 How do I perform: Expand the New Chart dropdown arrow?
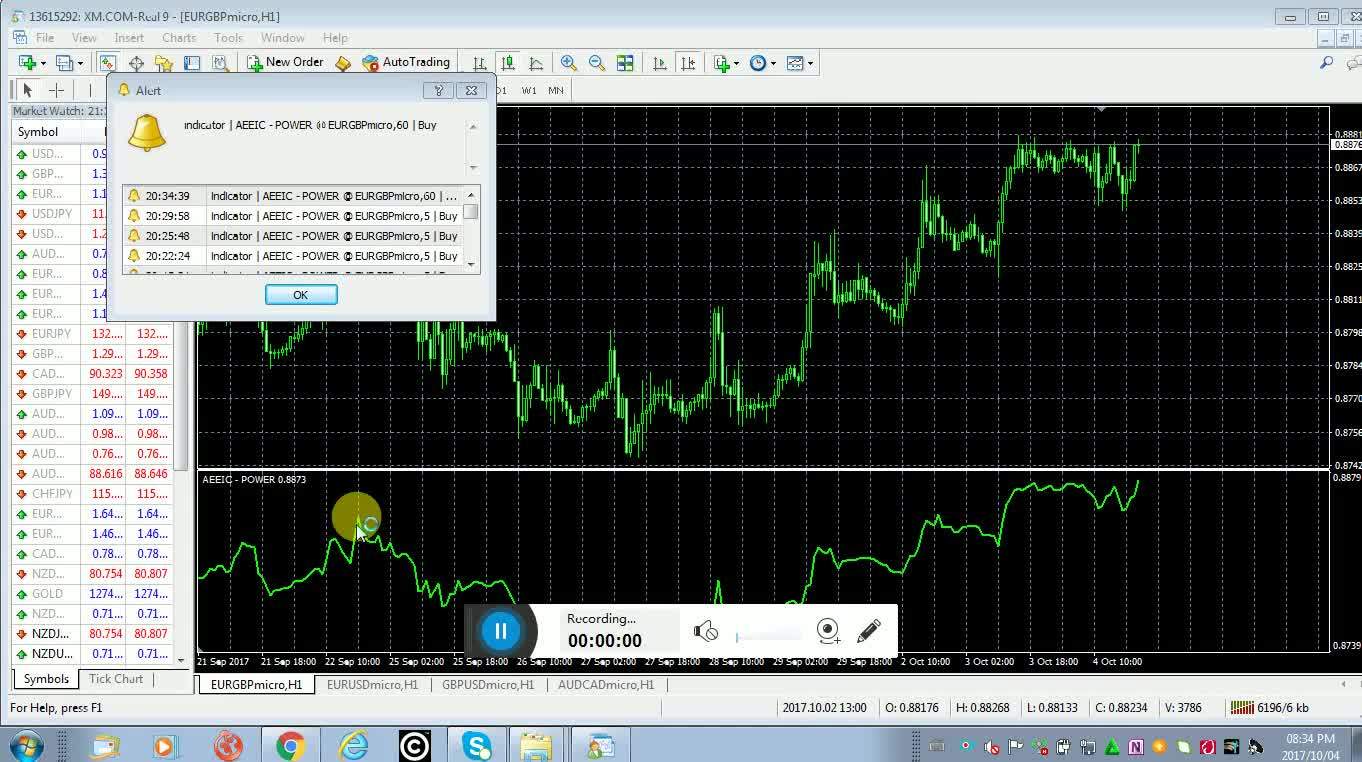point(43,63)
